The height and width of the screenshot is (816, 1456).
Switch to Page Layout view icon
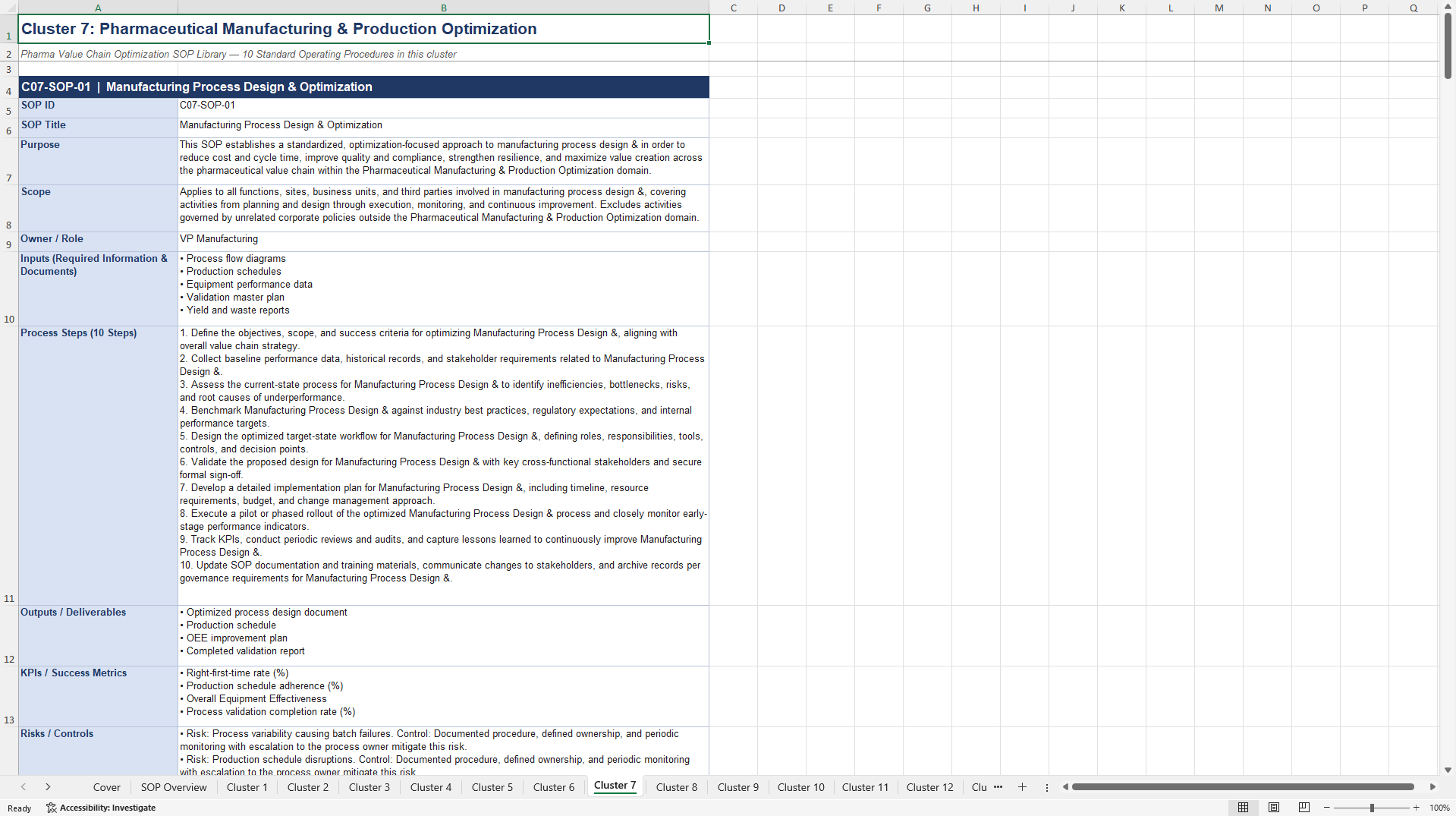(x=1274, y=808)
